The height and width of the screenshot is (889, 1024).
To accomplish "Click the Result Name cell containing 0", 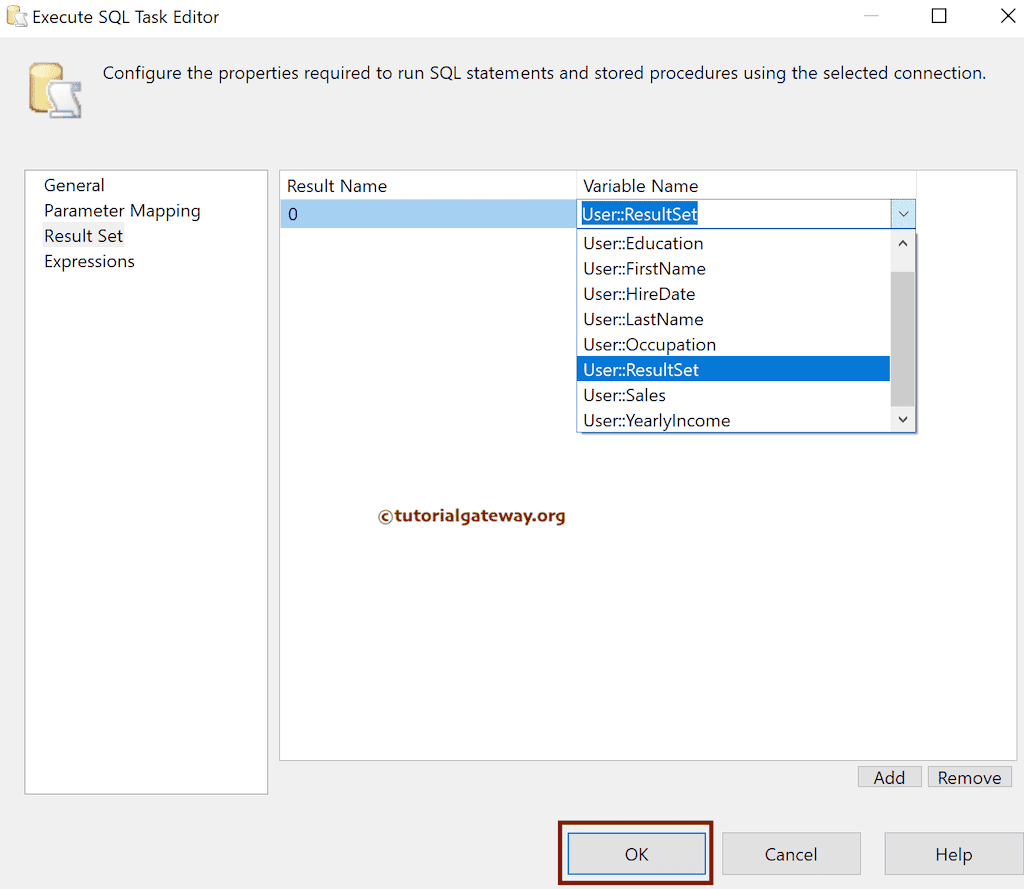I will (428, 214).
